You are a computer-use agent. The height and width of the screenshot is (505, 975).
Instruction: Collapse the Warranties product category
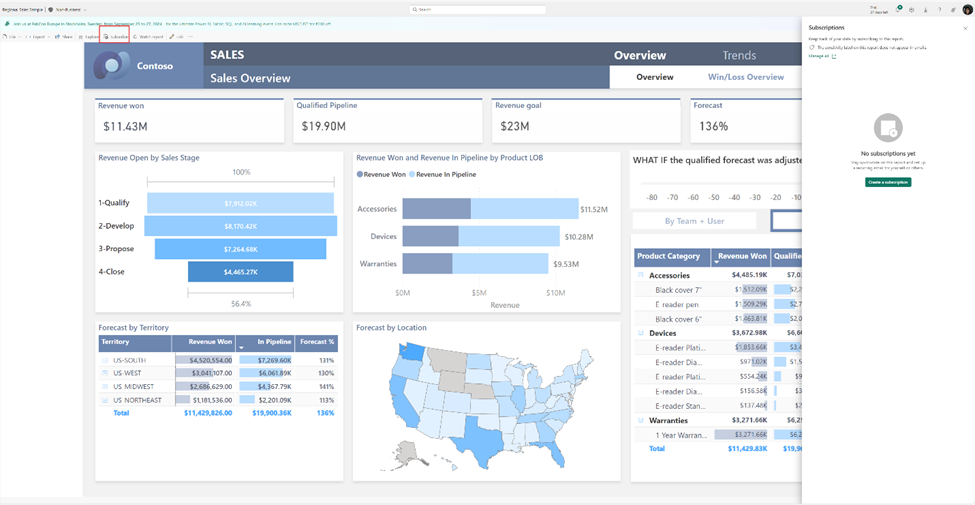click(640, 421)
